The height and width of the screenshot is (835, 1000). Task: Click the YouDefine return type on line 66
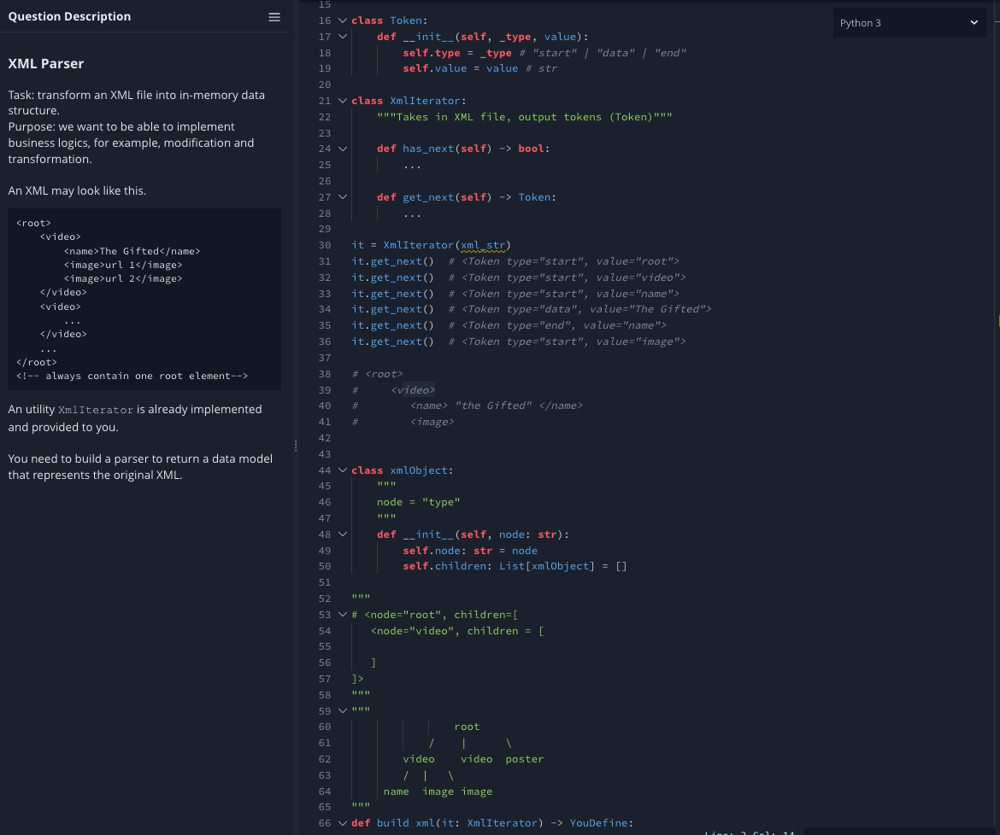(x=598, y=823)
